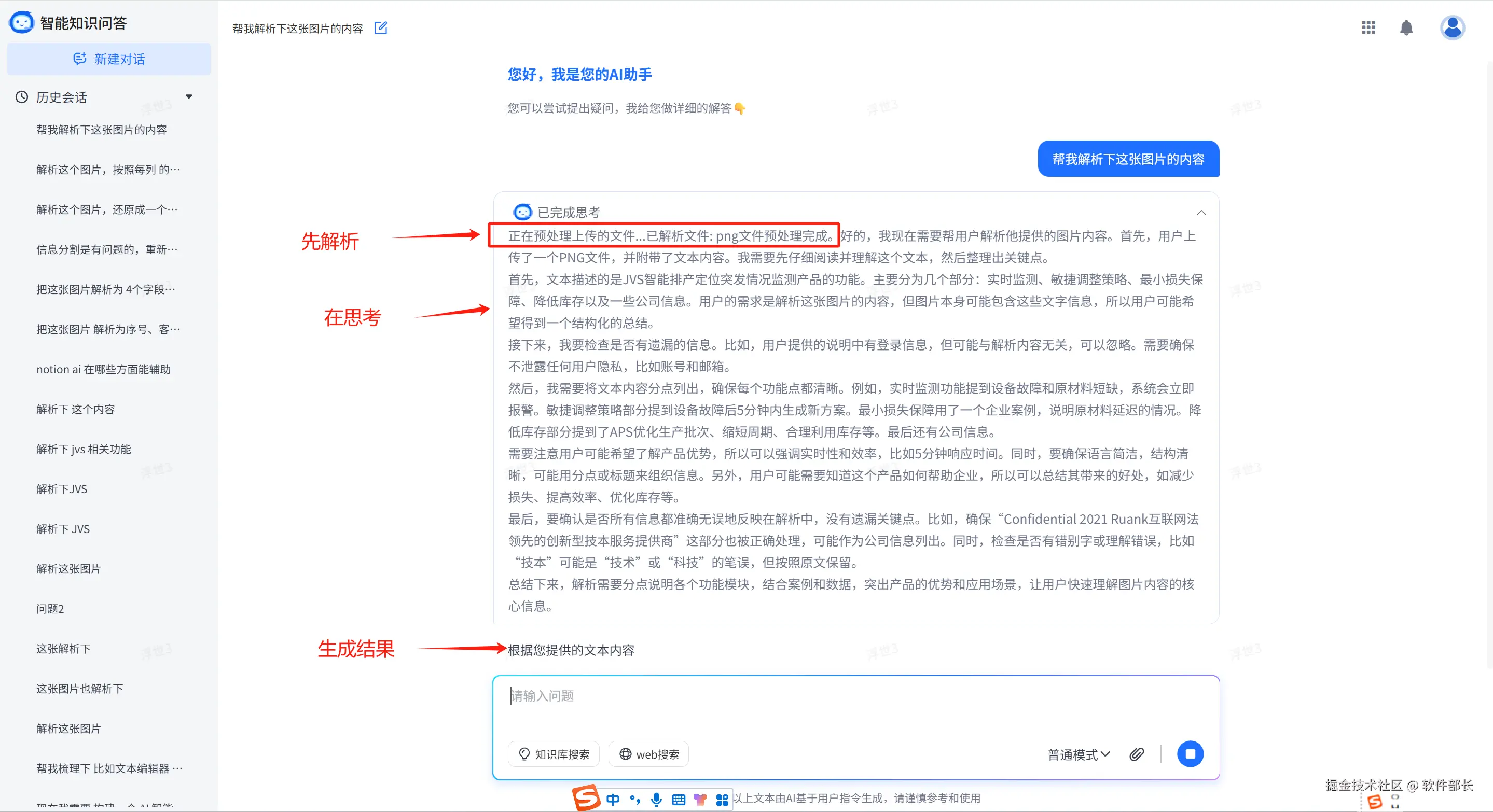Toggle the 知识库搜索 option
1493x812 pixels.
click(554, 753)
